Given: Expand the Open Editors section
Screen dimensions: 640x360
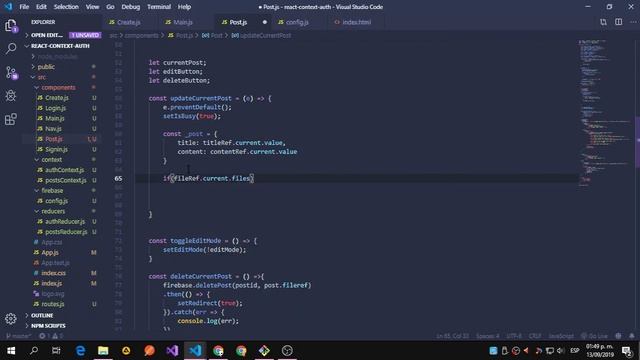Looking at the screenshot, I should (x=46, y=35).
